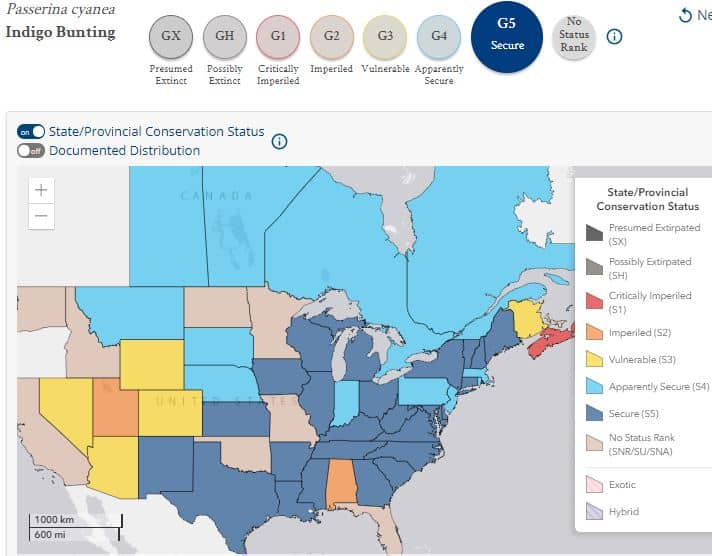Viewport: 712px width, 556px height.
Task: Select red Nova Scotia on the map
Action: (x=549, y=340)
